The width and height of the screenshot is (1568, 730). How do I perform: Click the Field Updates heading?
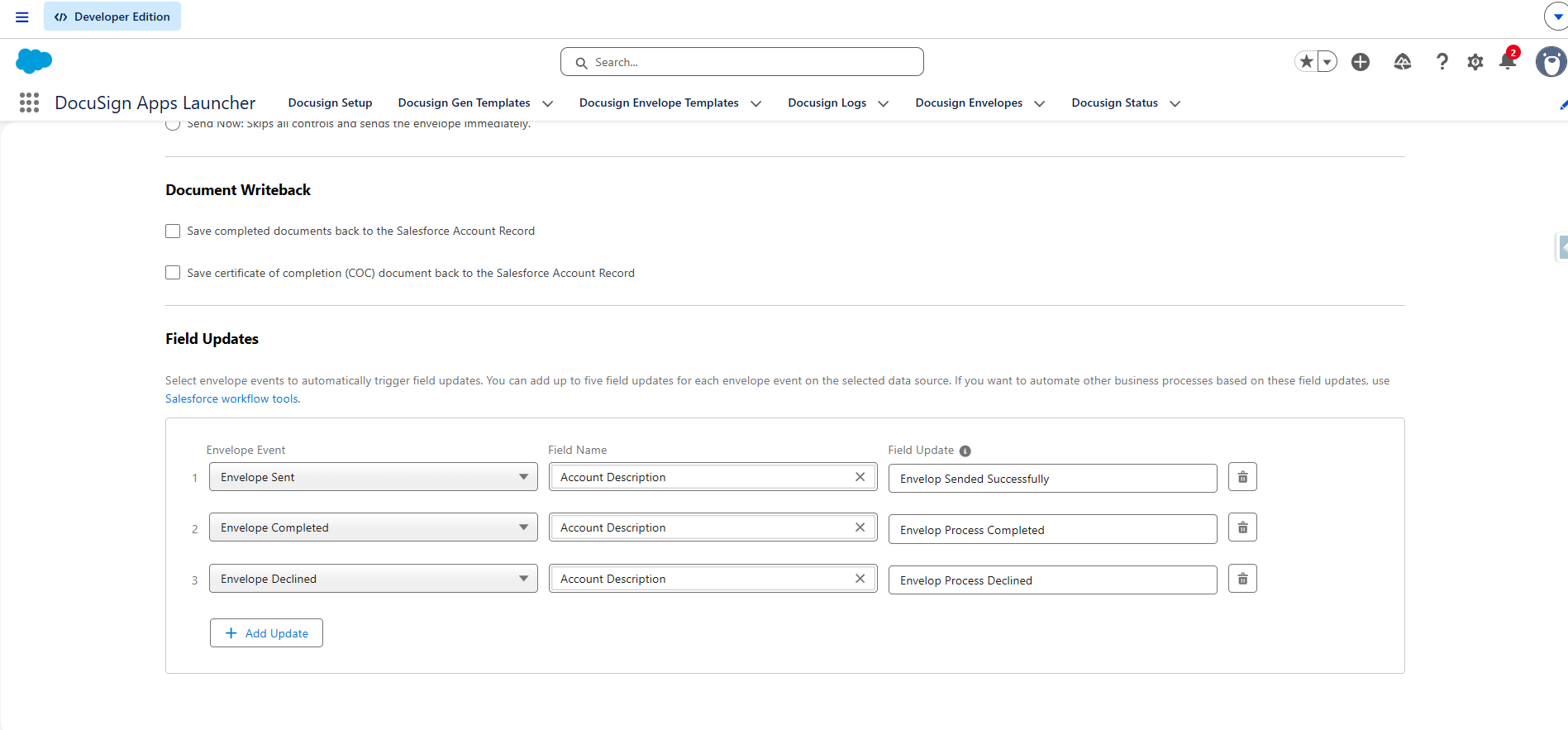[x=212, y=339]
